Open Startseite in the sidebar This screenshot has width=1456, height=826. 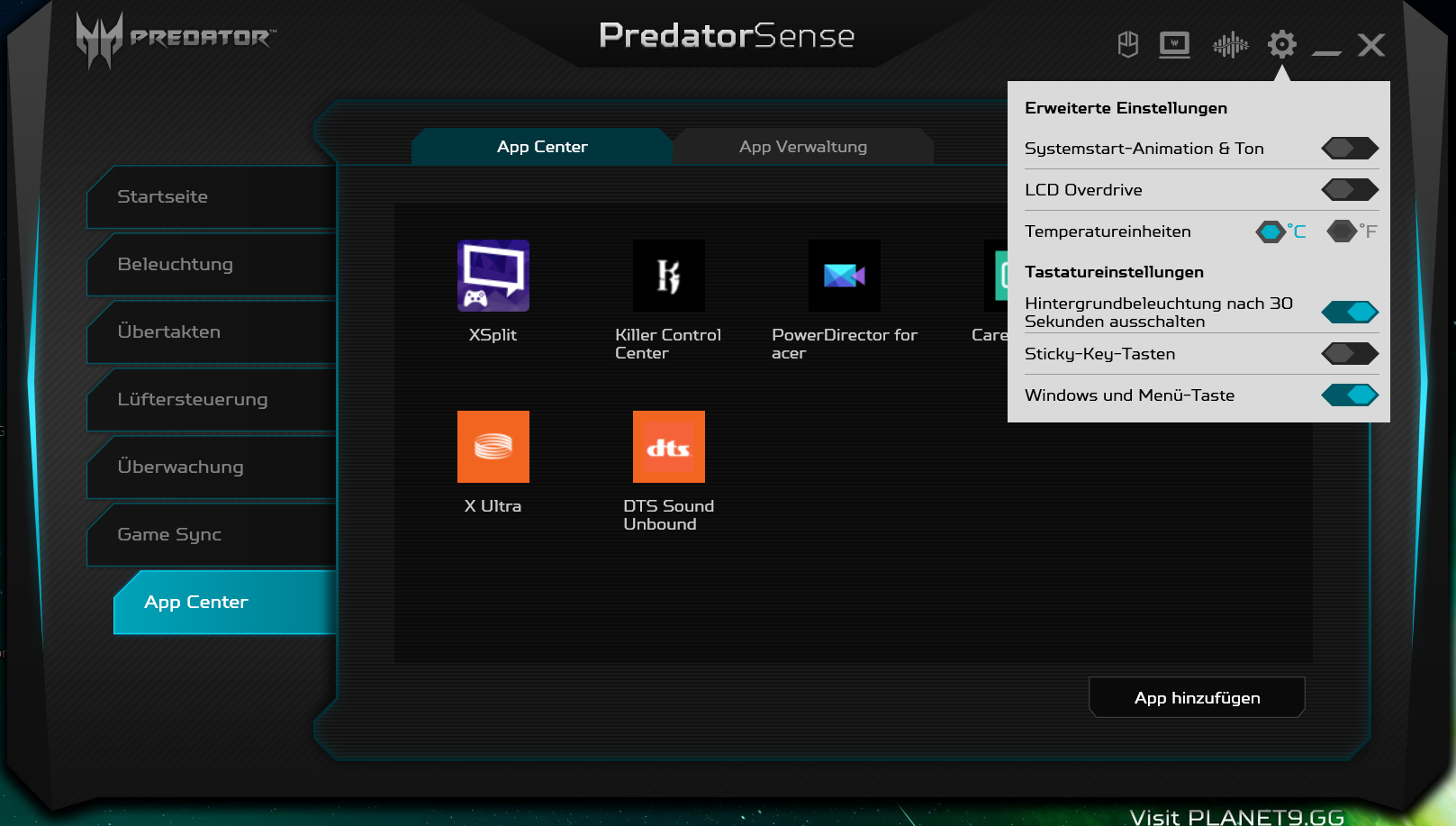(212, 196)
